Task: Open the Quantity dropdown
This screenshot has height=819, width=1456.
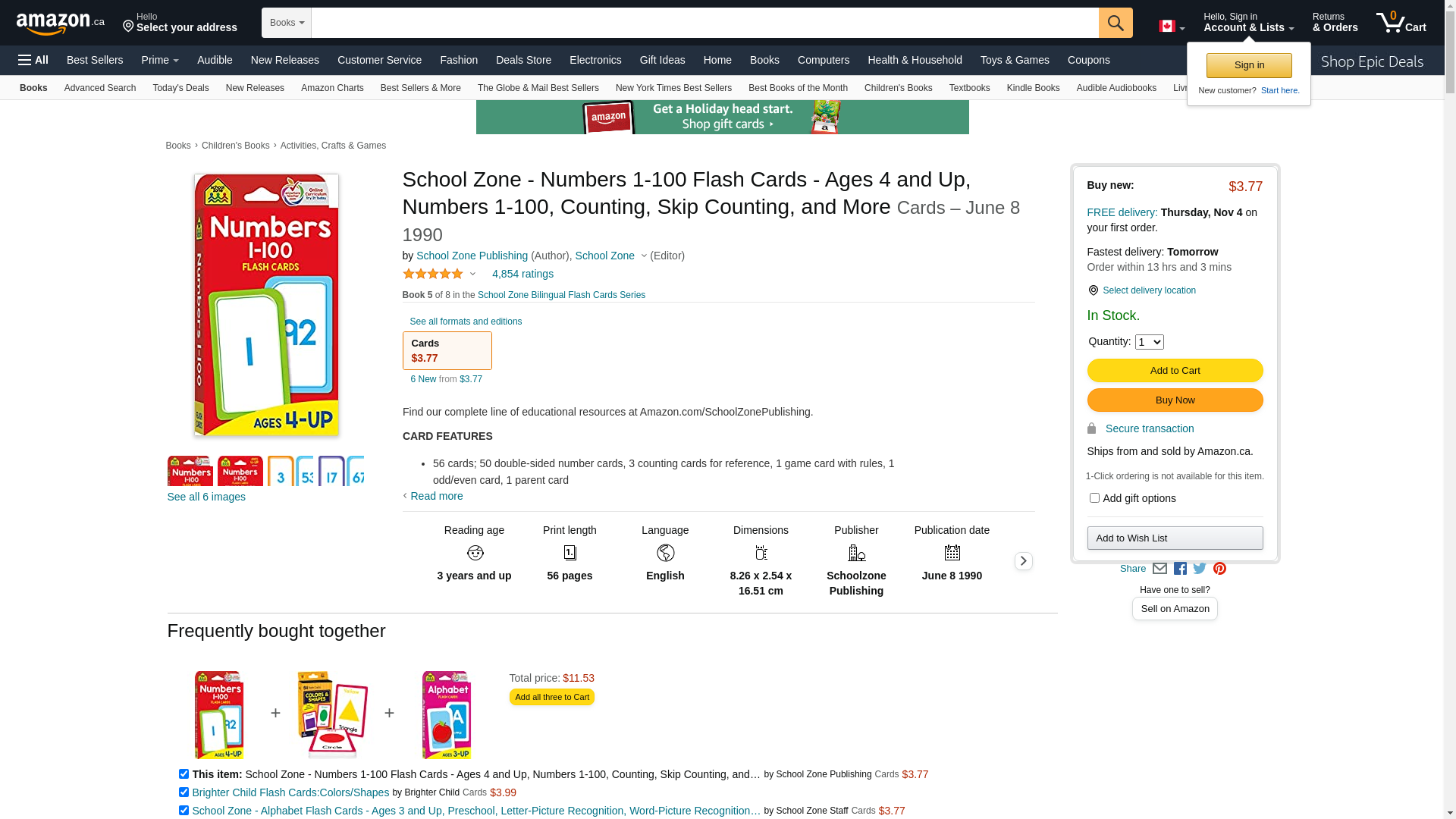Action: coord(1149,342)
